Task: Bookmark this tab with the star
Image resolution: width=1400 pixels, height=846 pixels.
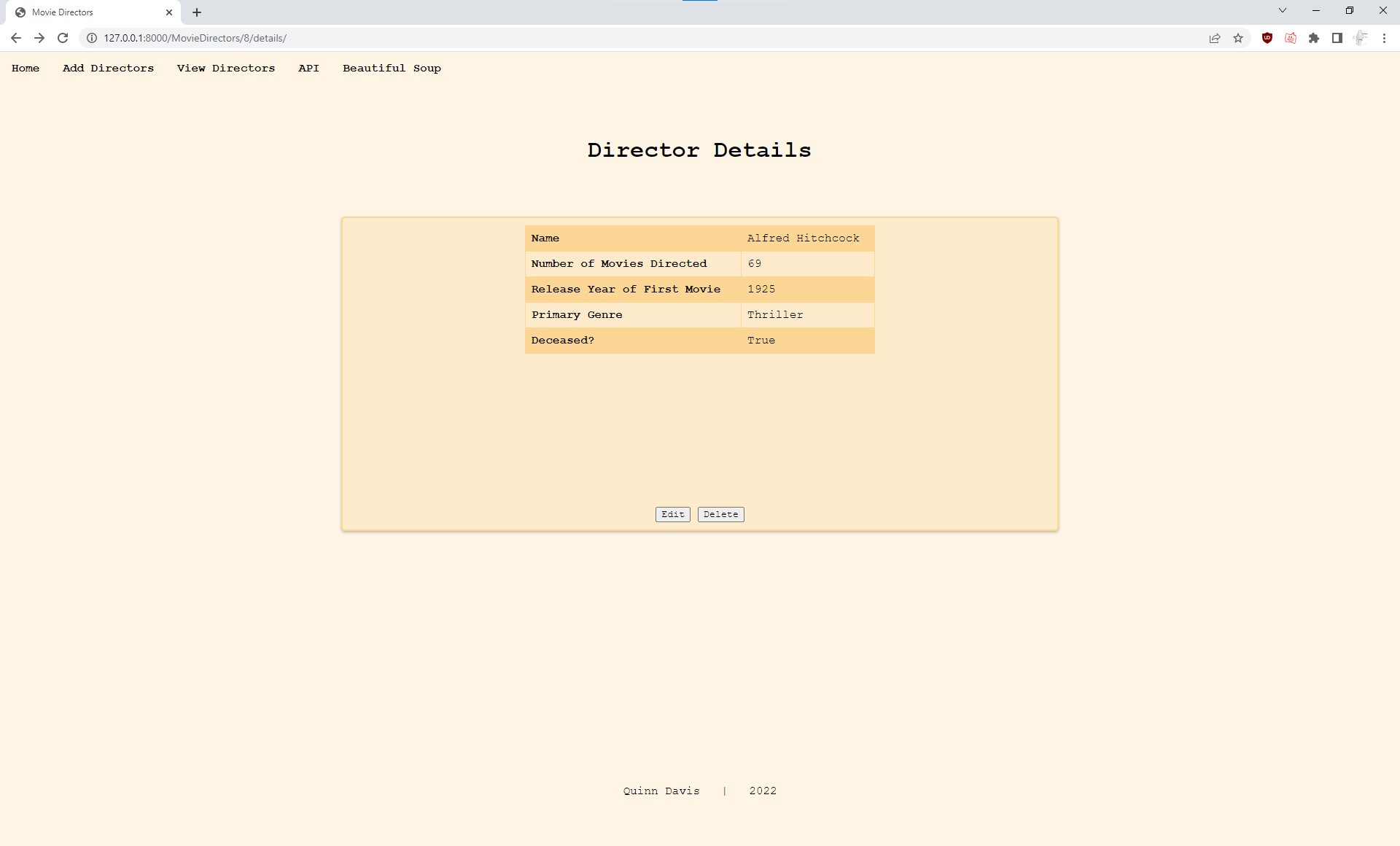Action: tap(1238, 38)
